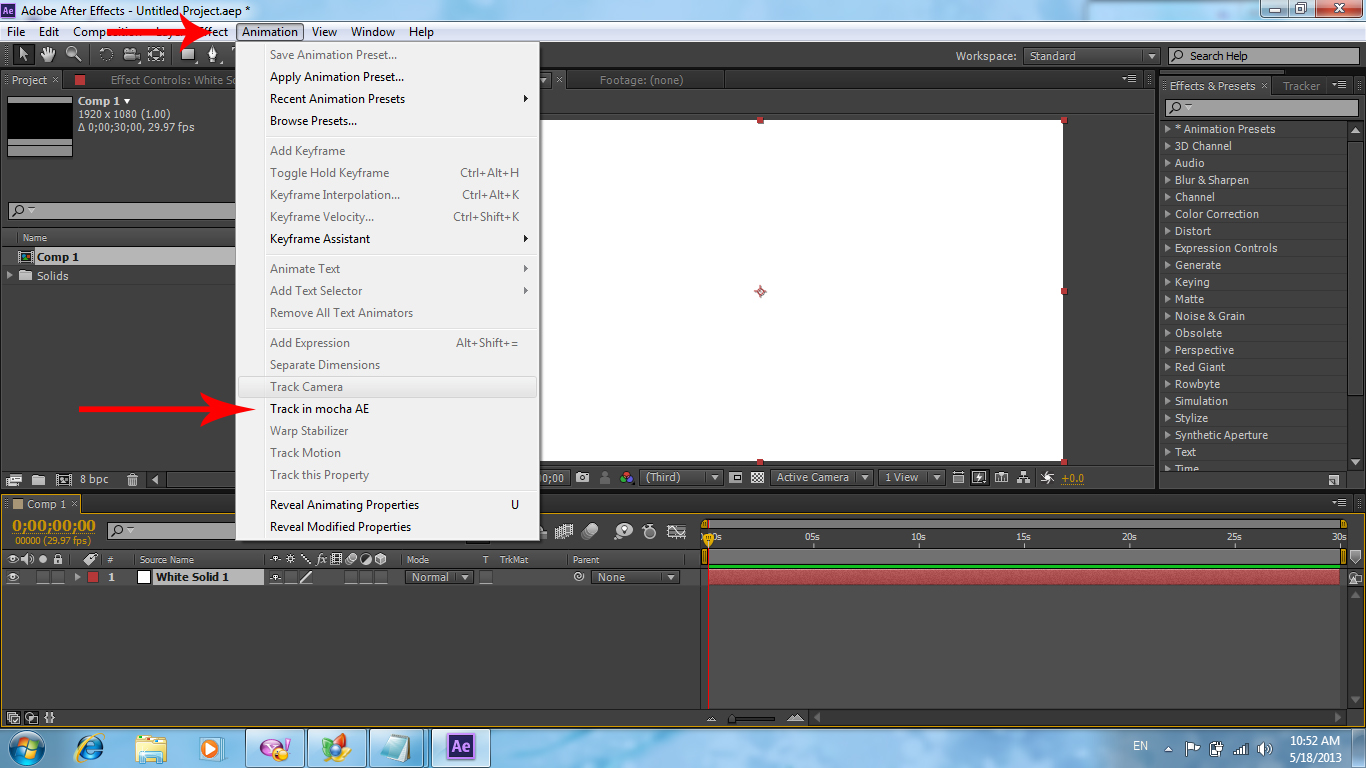The image size is (1366, 768).
Task: Open the Windows Start menu
Action: pyautogui.click(x=28, y=747)
